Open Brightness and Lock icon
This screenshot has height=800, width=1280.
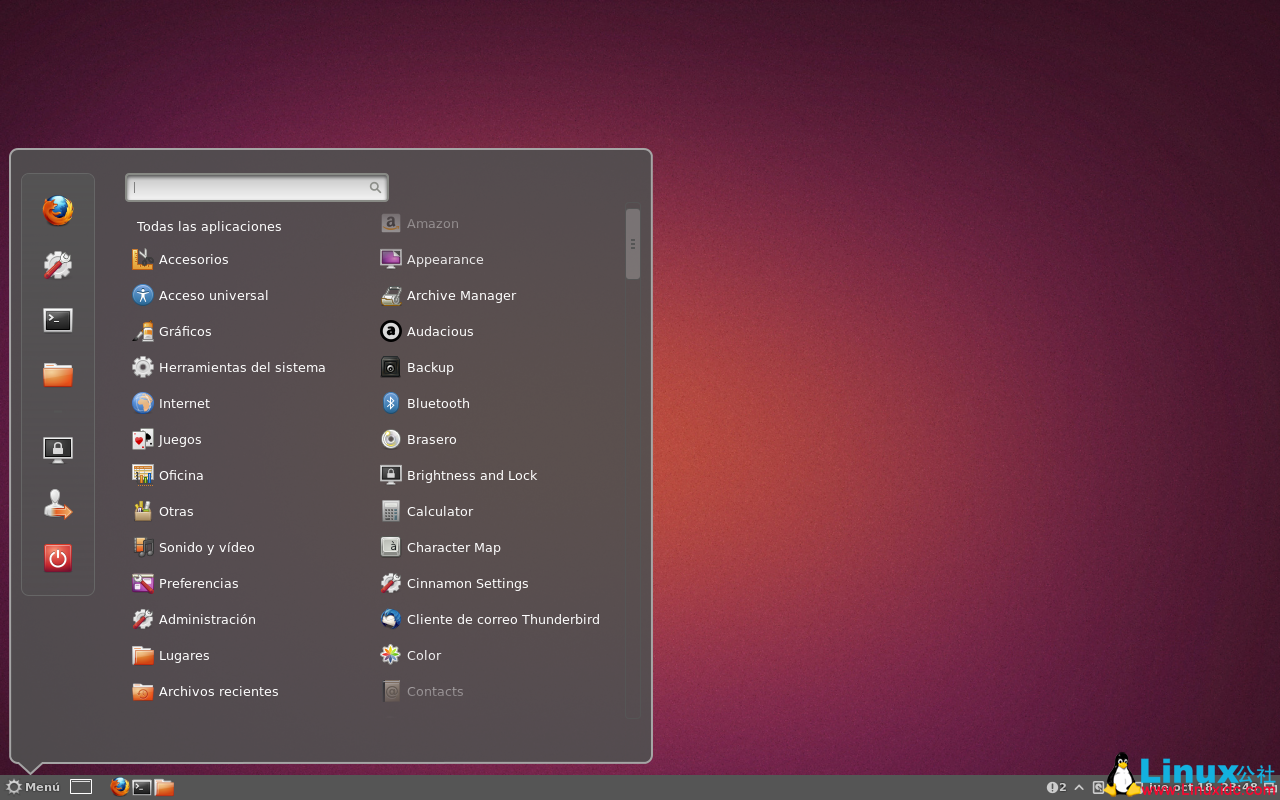[391, 475]
